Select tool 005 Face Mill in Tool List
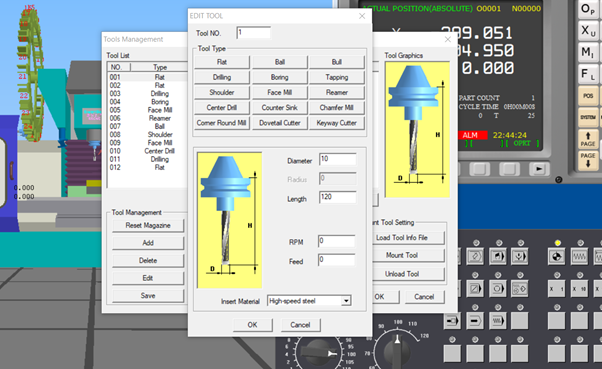The image size is (602, 369). pos(147,110)
